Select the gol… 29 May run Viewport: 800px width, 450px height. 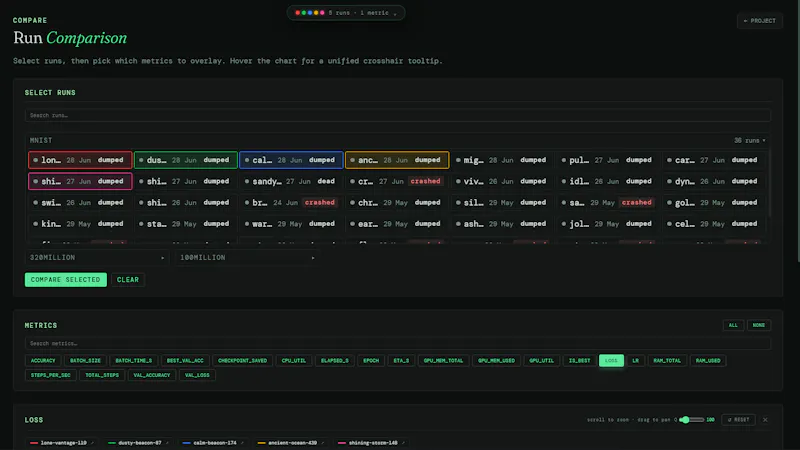point(714,203)
